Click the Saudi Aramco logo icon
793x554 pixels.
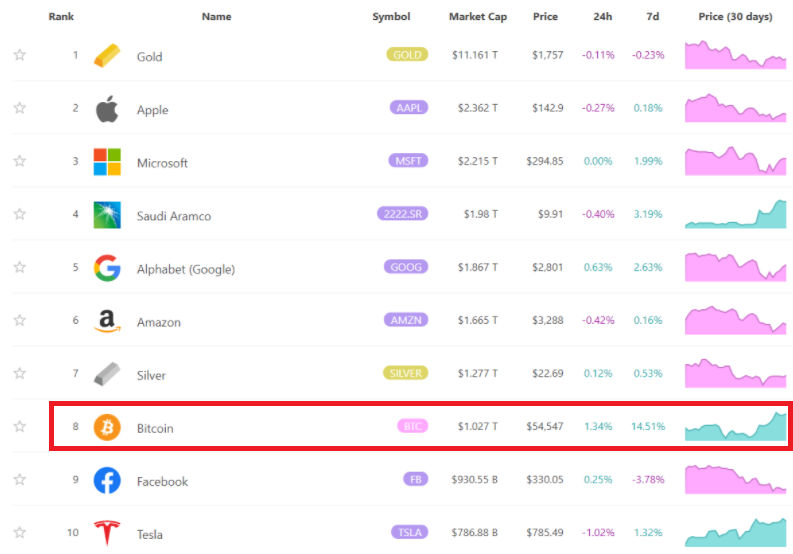107,215
